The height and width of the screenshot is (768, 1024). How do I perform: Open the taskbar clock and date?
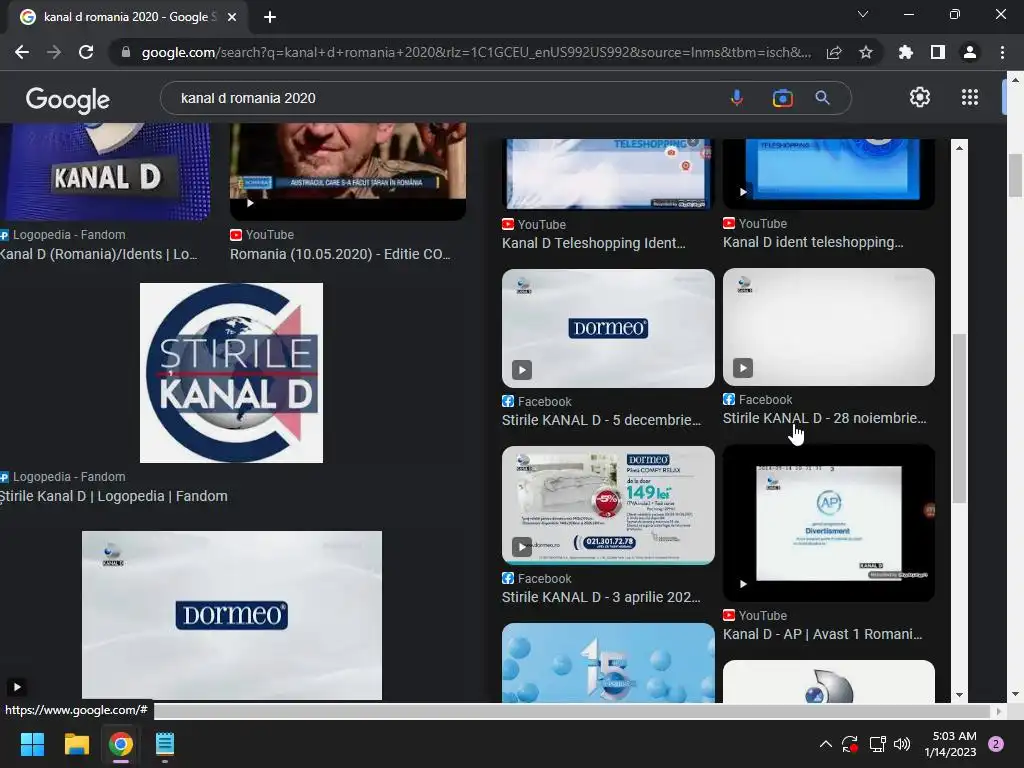click(x=950, y=744)
